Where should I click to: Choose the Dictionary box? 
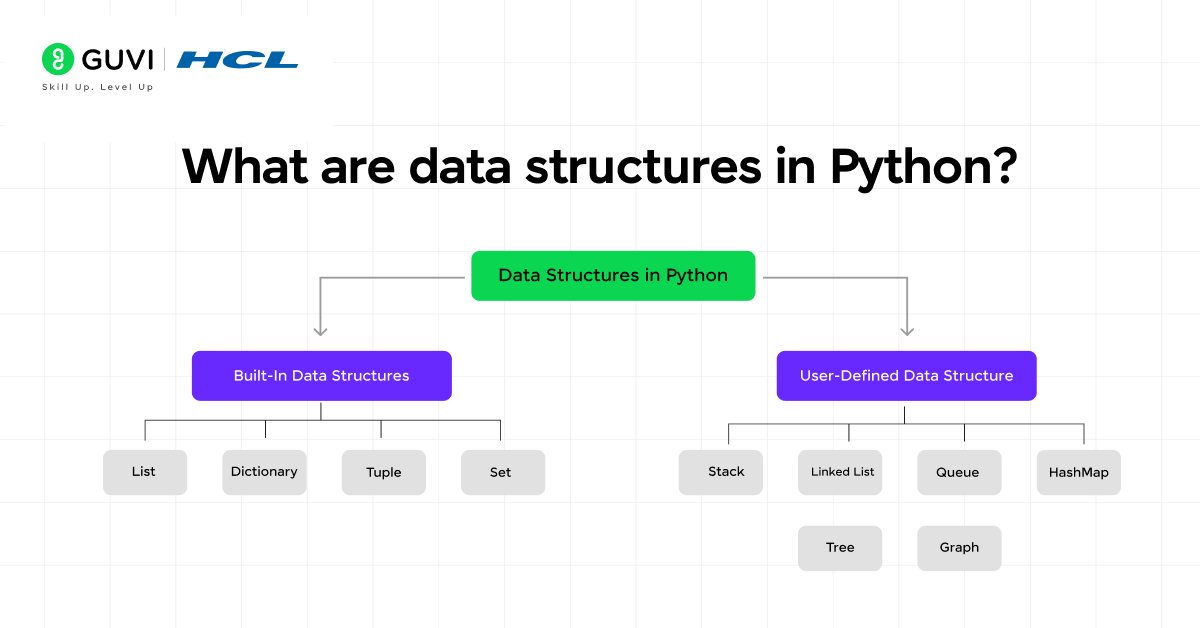click(x=264, y=472)
